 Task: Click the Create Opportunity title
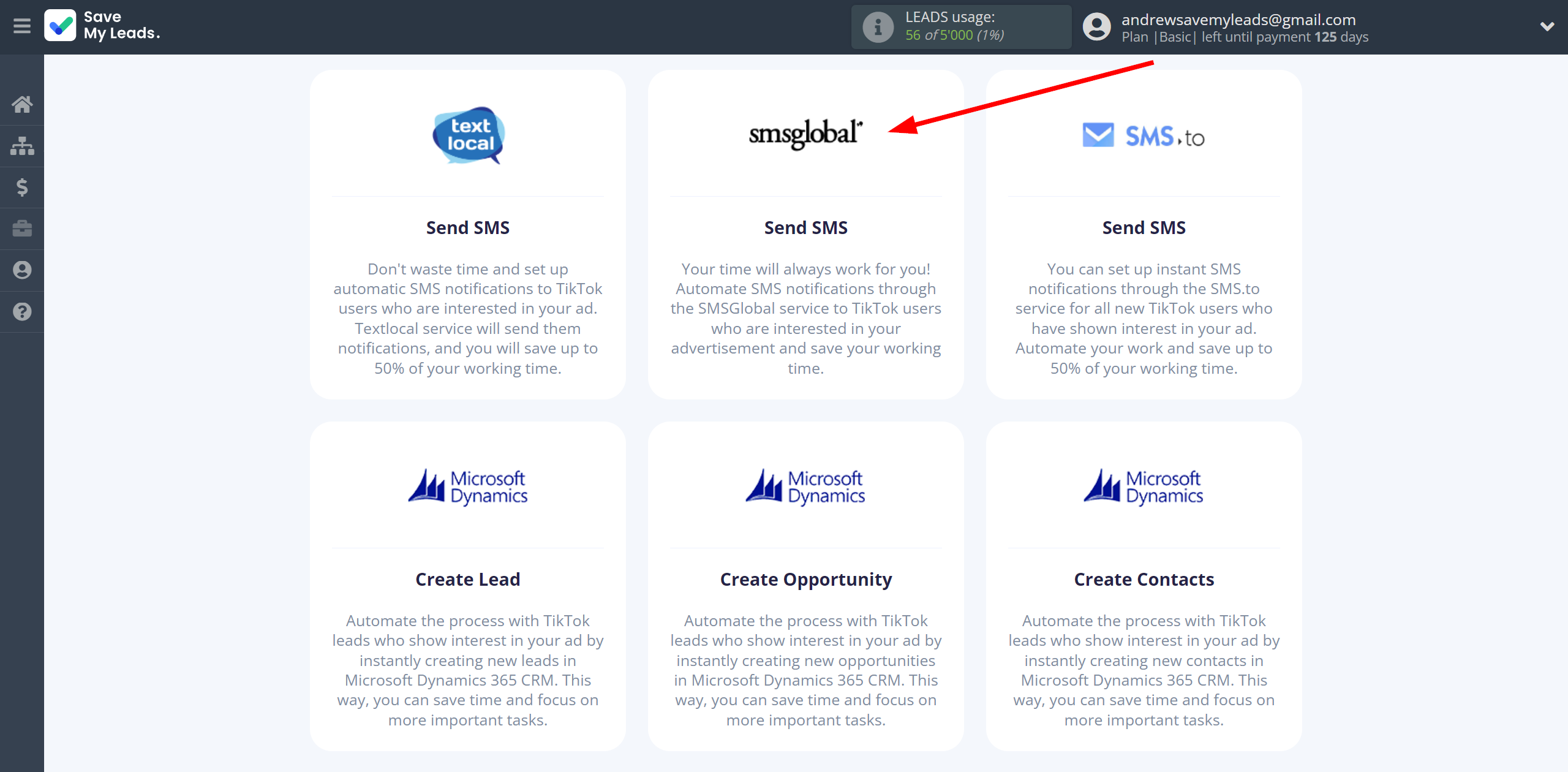point(805,580)
